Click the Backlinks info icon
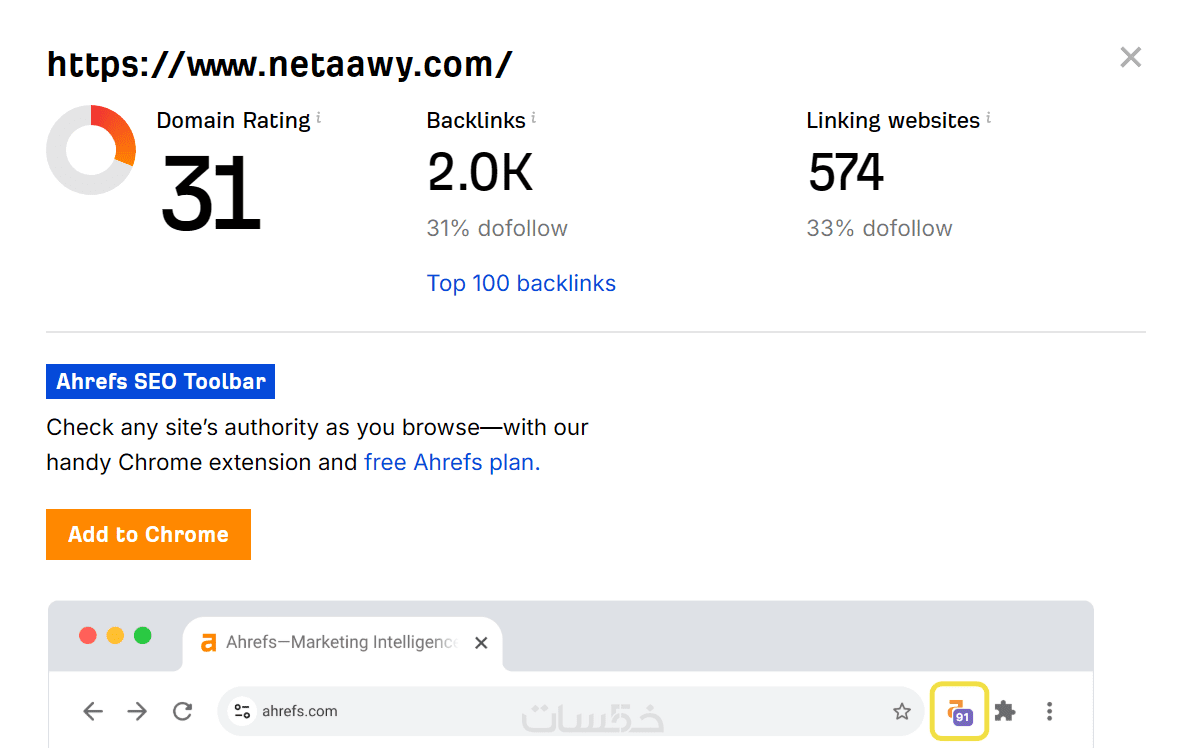1187x748 pixels. (534, 118)
